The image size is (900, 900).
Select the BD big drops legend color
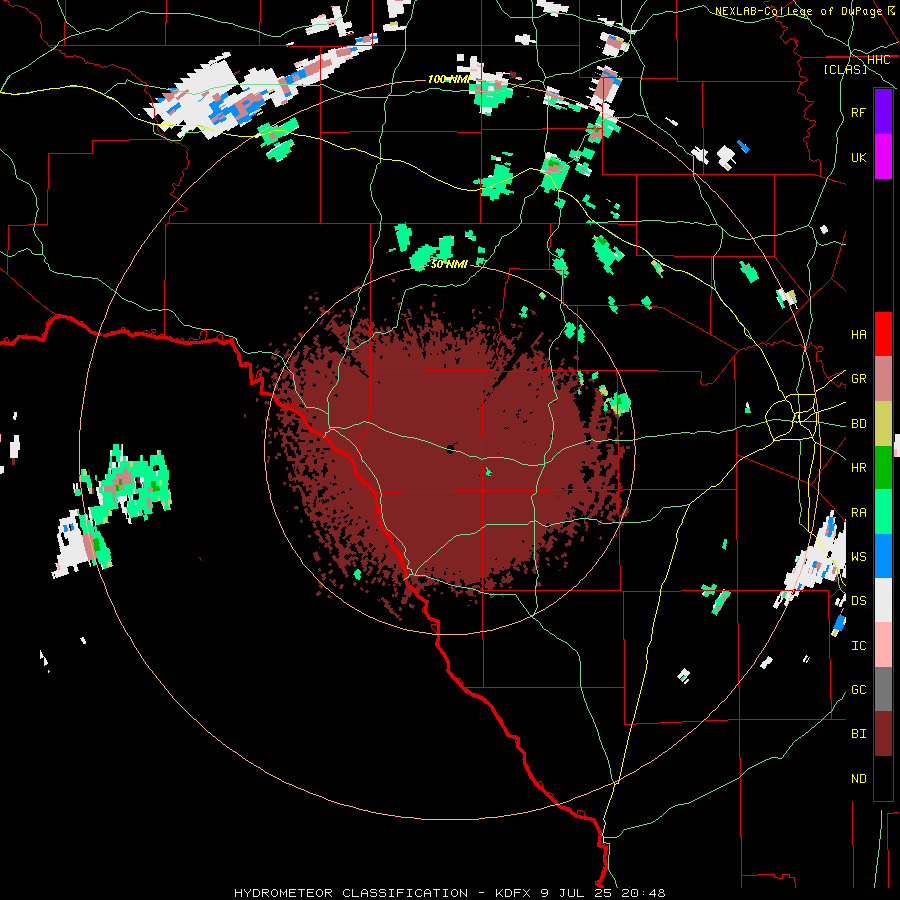tap(883, 424)
